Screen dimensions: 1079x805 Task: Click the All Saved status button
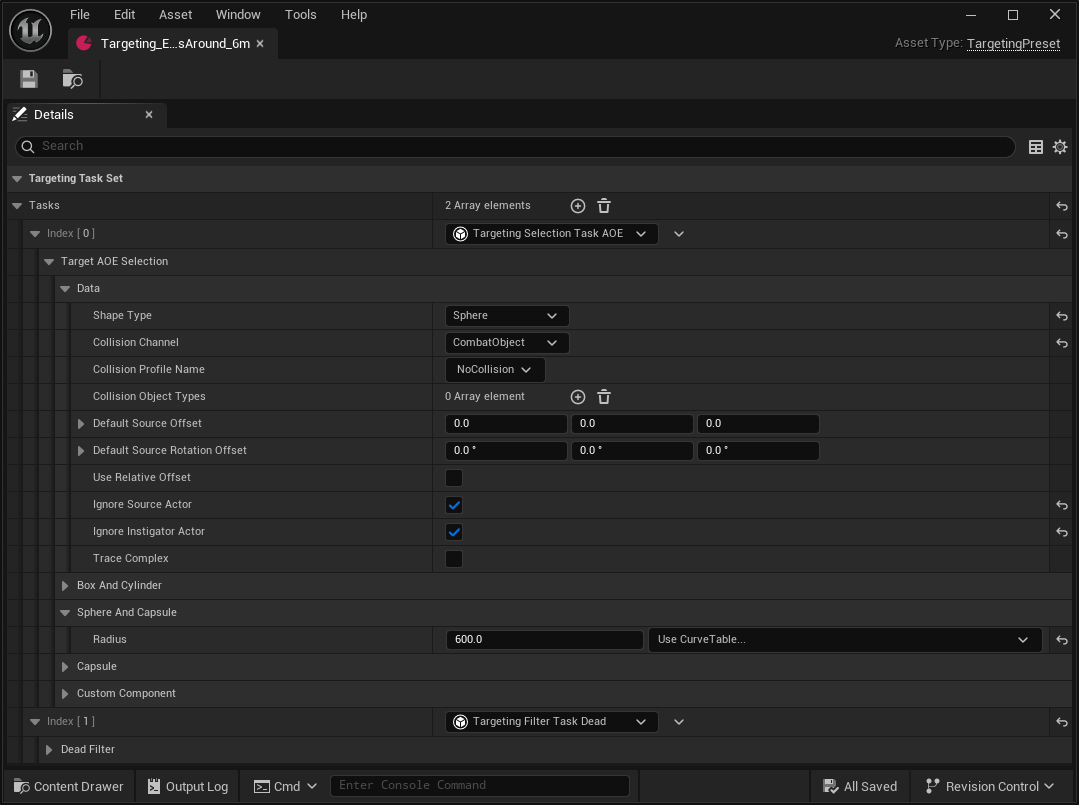pos(860,786)
